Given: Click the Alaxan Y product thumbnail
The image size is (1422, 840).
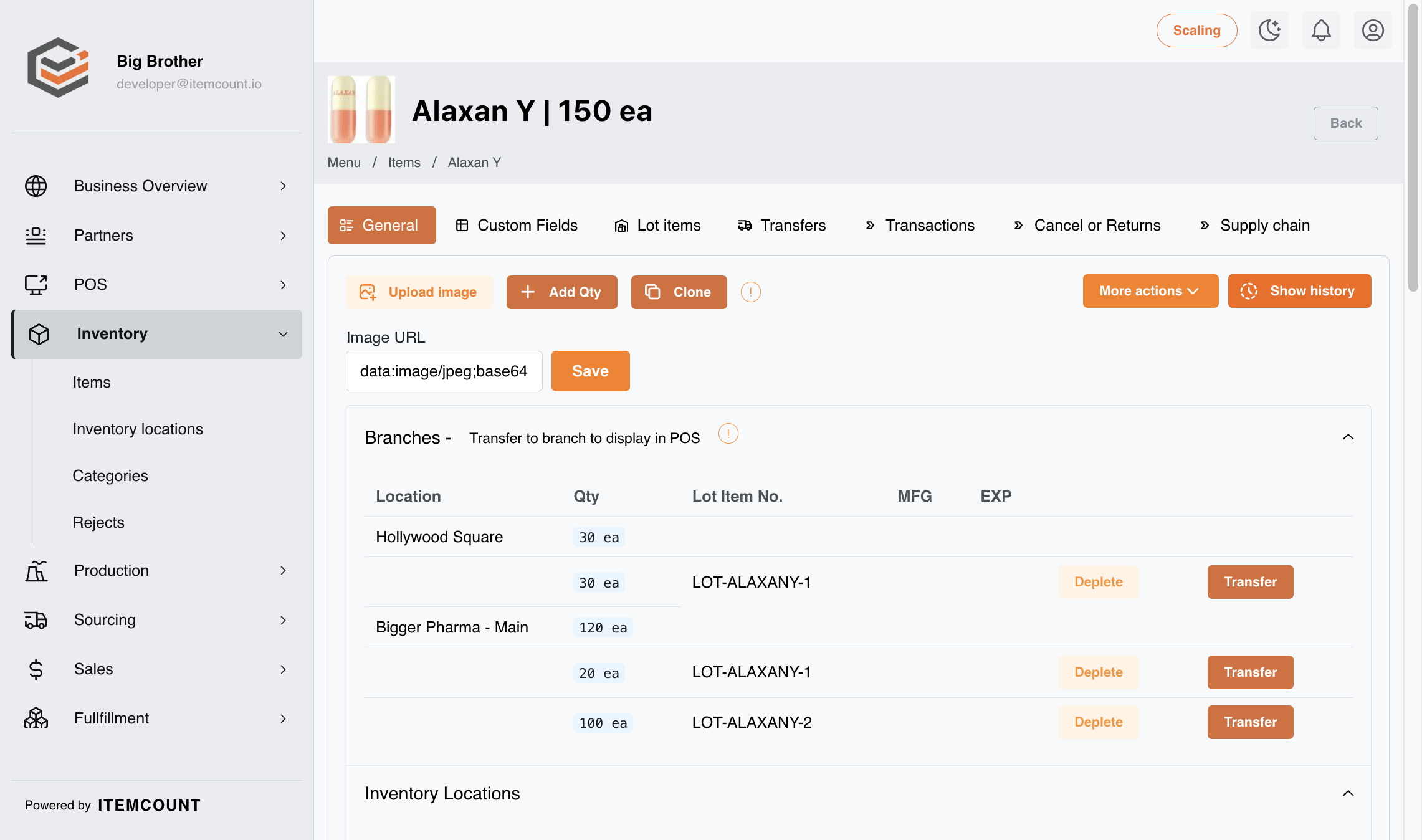Looking at the screenshot, I should (361, 110).
